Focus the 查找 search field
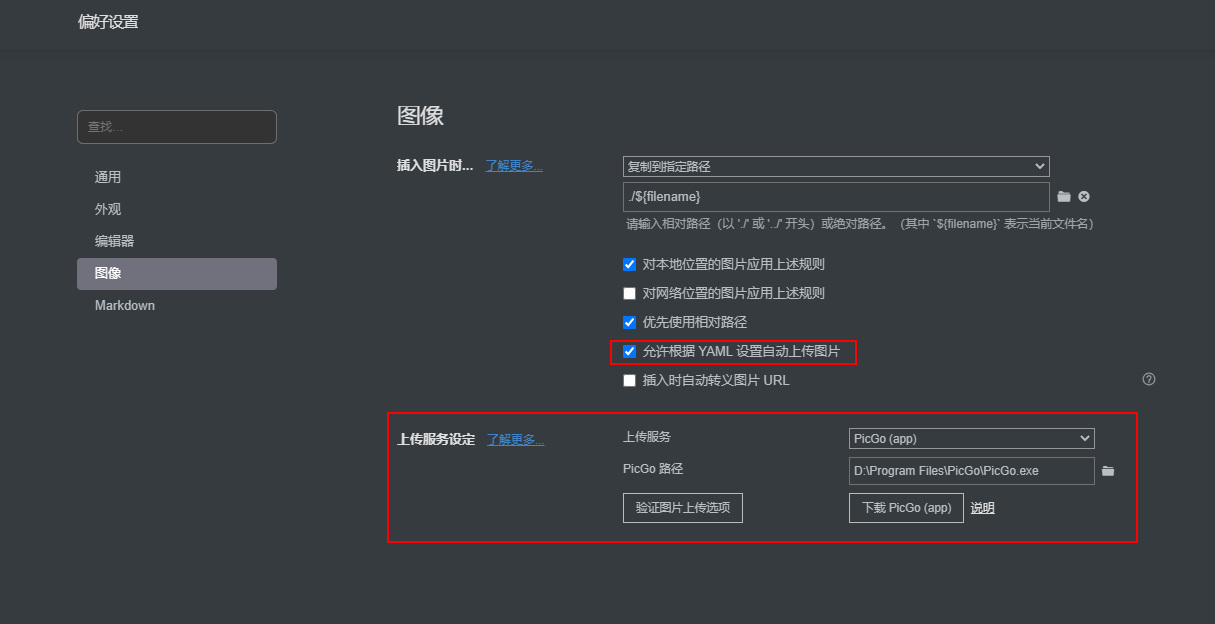 (177, 127)
